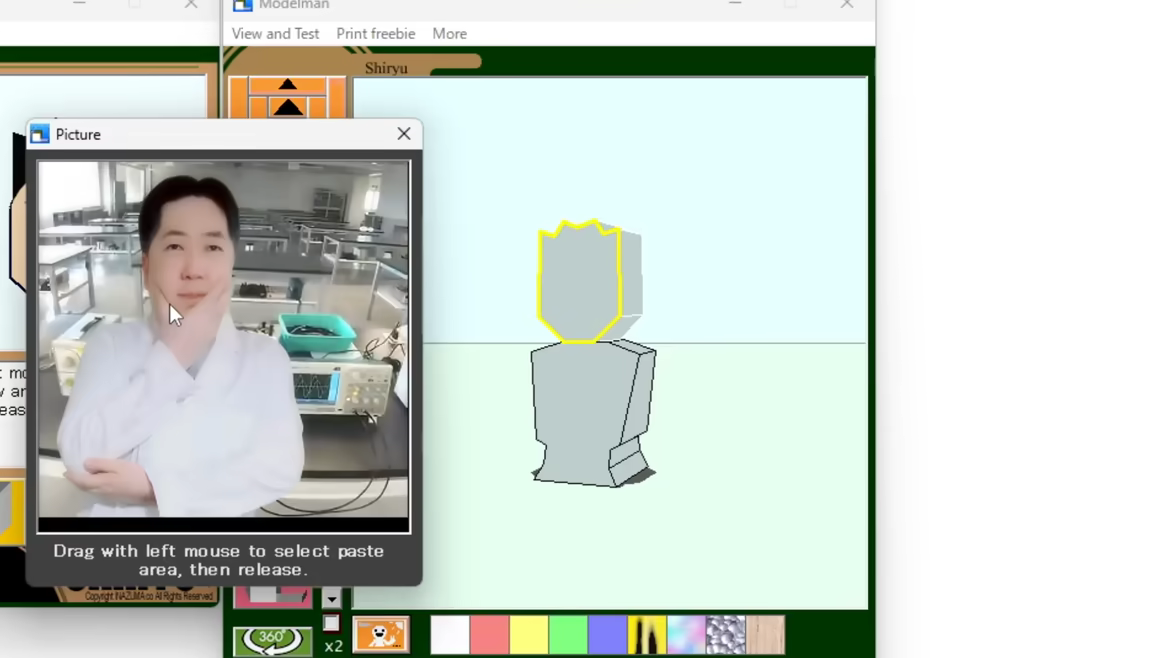Screen dimensions: 1170x658
Task: Click the Picture dialog title bar icon
Action: tap(40, 134)
